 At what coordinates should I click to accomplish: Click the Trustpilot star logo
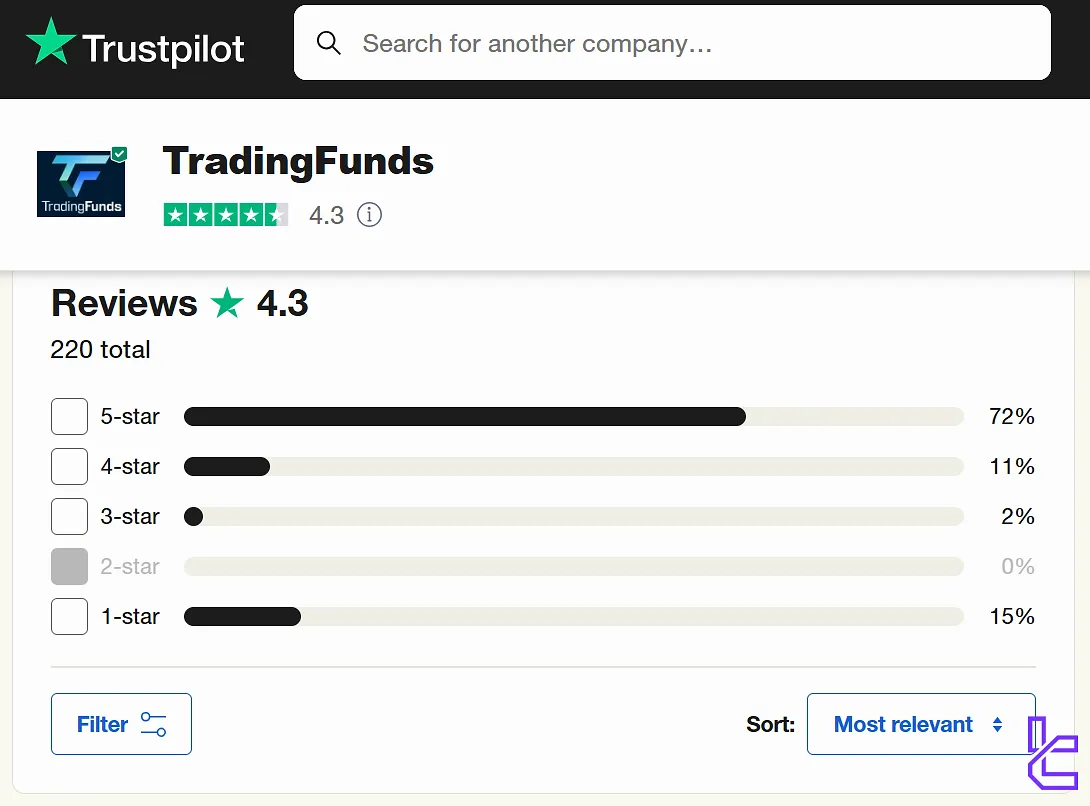click(x=51, y=43)
